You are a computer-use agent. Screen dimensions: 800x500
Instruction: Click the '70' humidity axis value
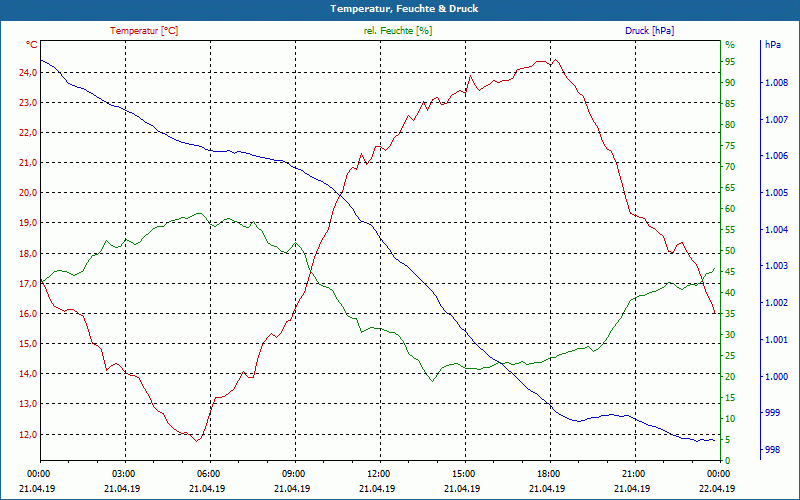pos(730,167)
